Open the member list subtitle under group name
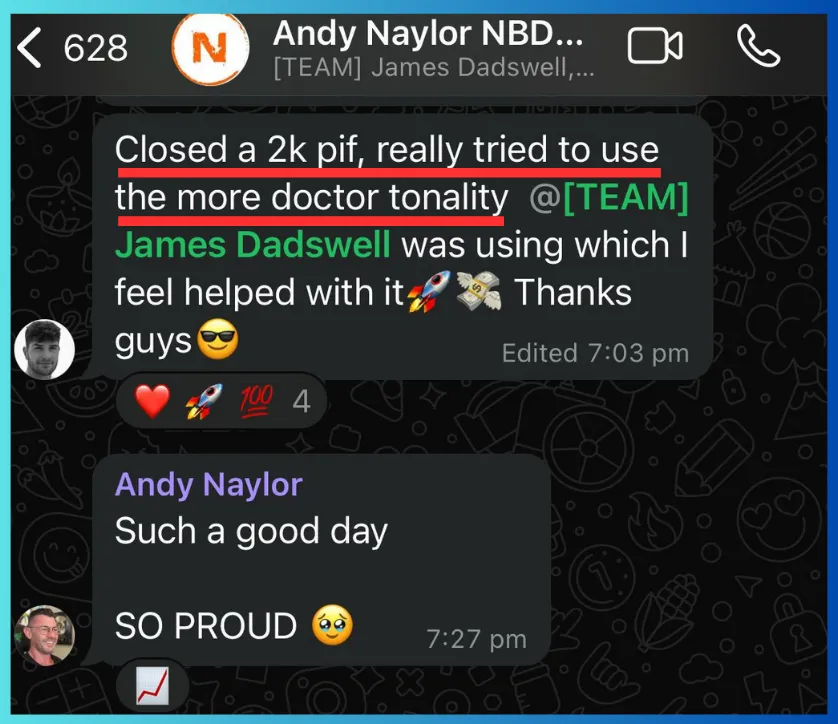The height and width of the screenshot is (724, 838). tap(434, 68)
